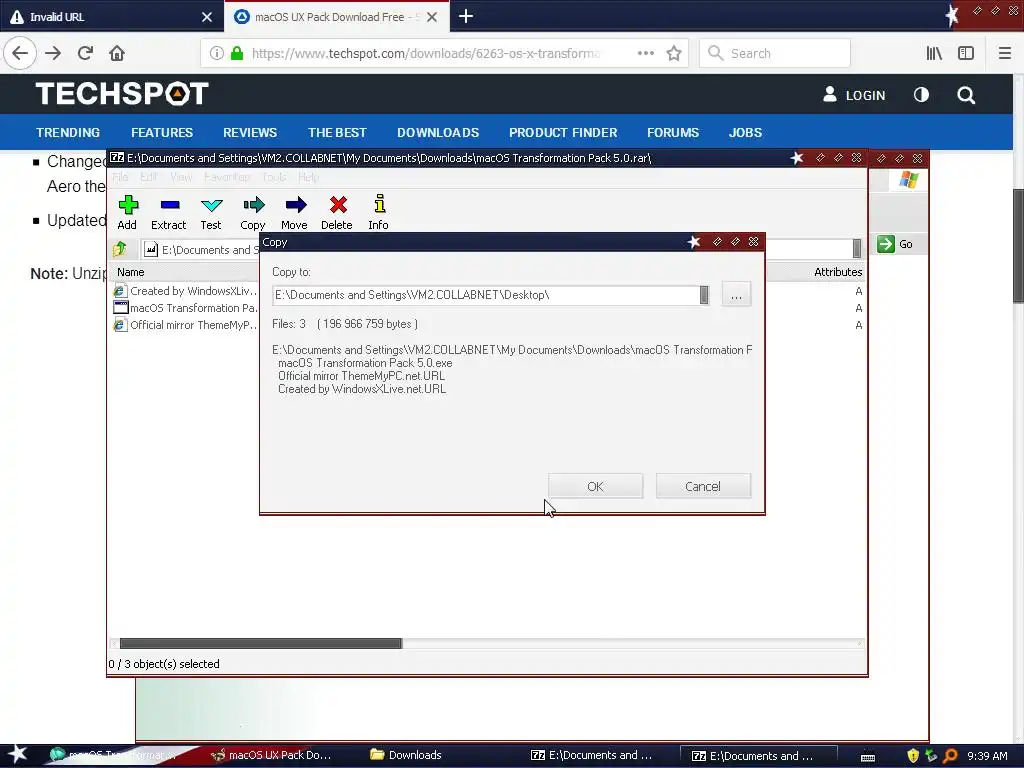Click the Copy to destination path field
1024x768 pixels.
(x=485, y=295)
